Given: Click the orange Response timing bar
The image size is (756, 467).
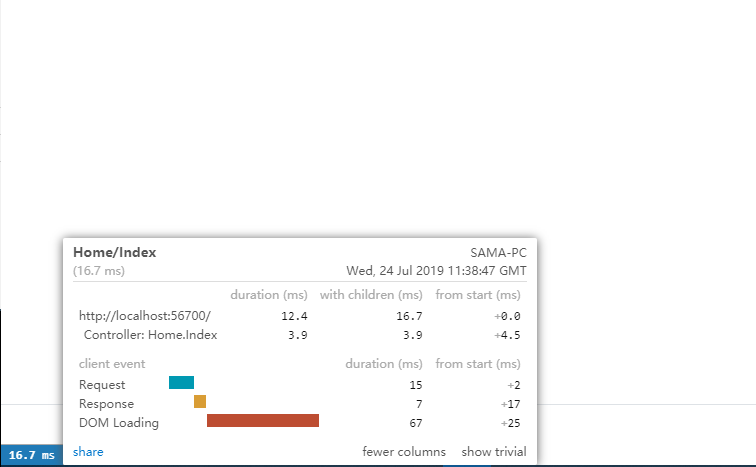Looking at the screenshot, I should [200, 402].
